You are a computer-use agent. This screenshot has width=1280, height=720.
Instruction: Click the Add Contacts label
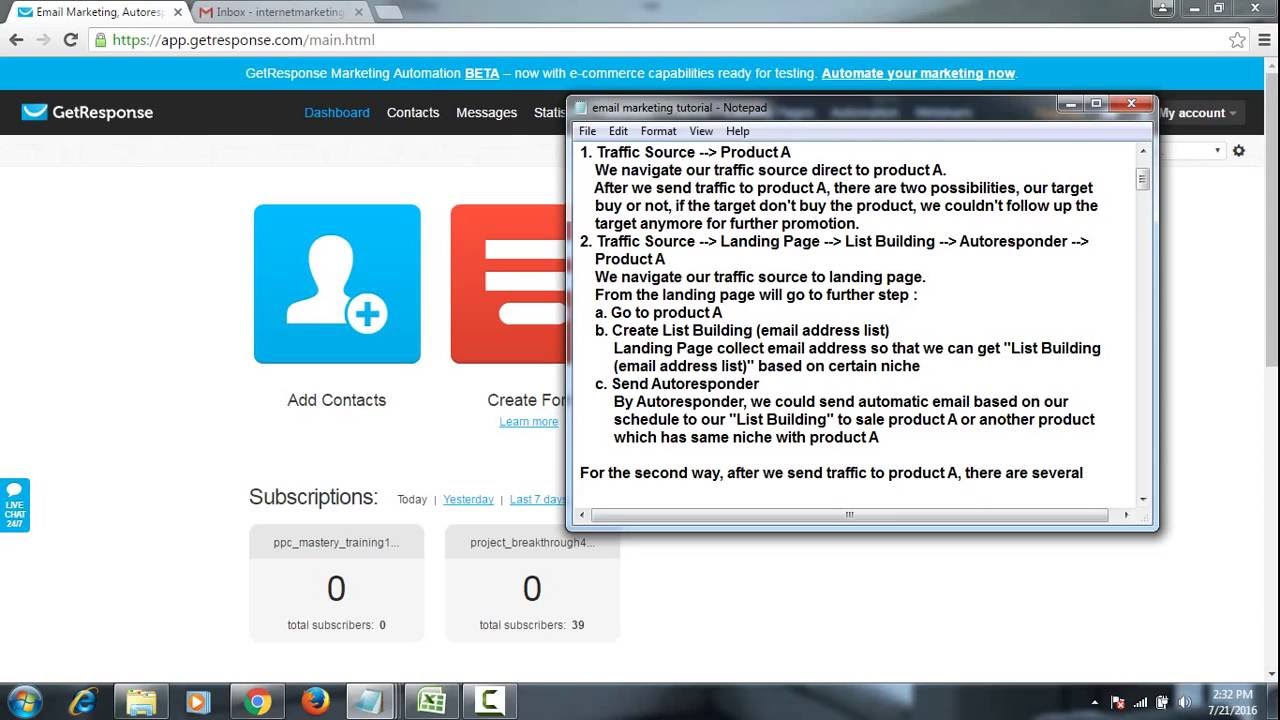[x=337, y=400]
